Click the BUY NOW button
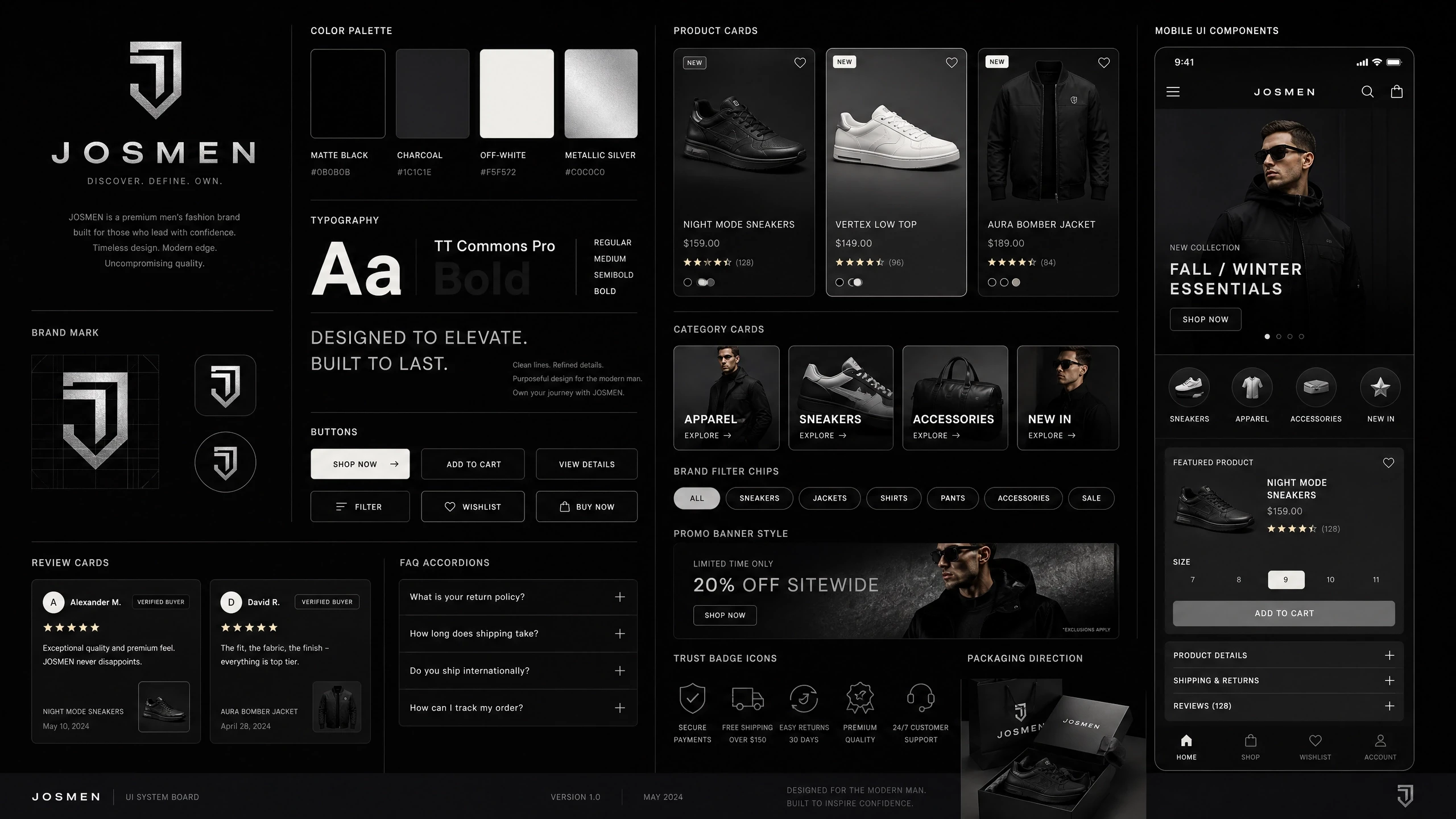The image size is (1456, 819). (x=586, y=507)
